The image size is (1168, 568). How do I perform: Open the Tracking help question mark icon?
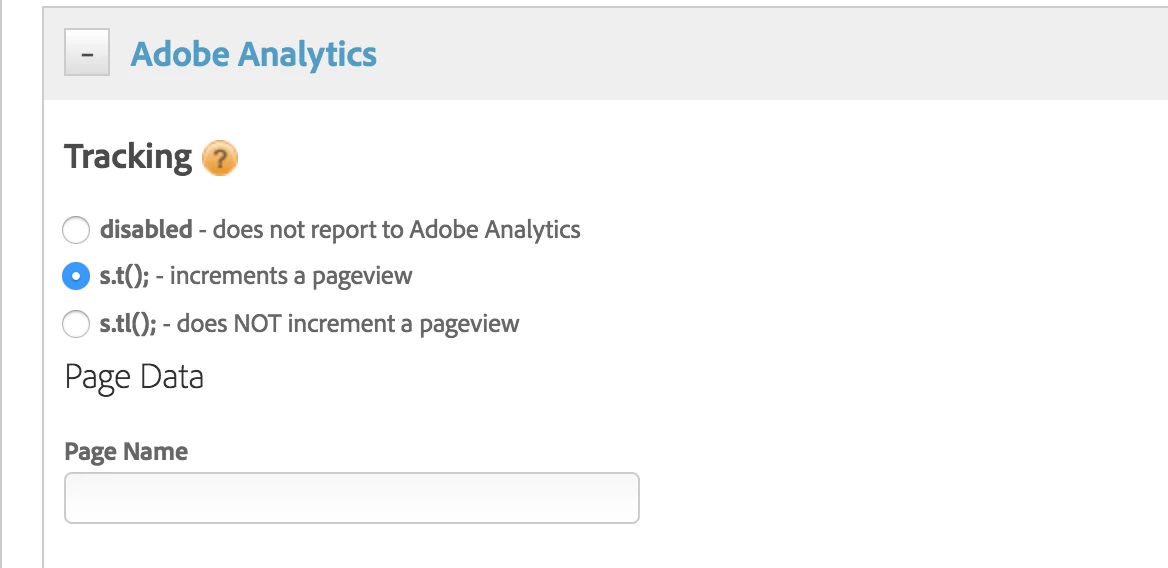[x=220, y=158]
